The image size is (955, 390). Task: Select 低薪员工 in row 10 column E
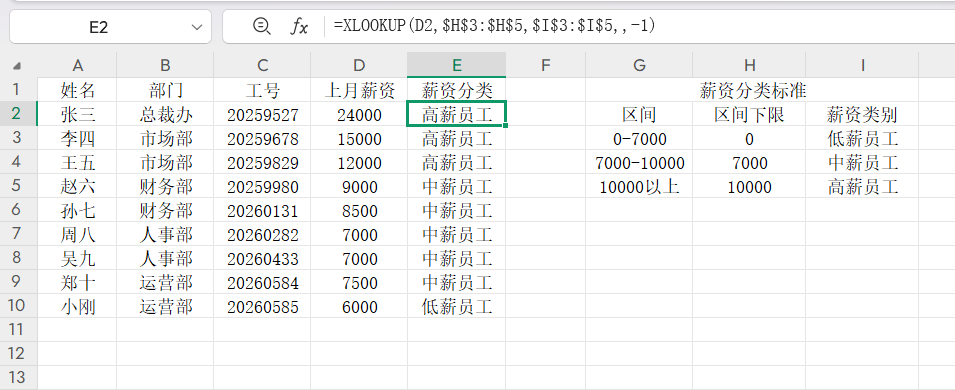point(456,307)
